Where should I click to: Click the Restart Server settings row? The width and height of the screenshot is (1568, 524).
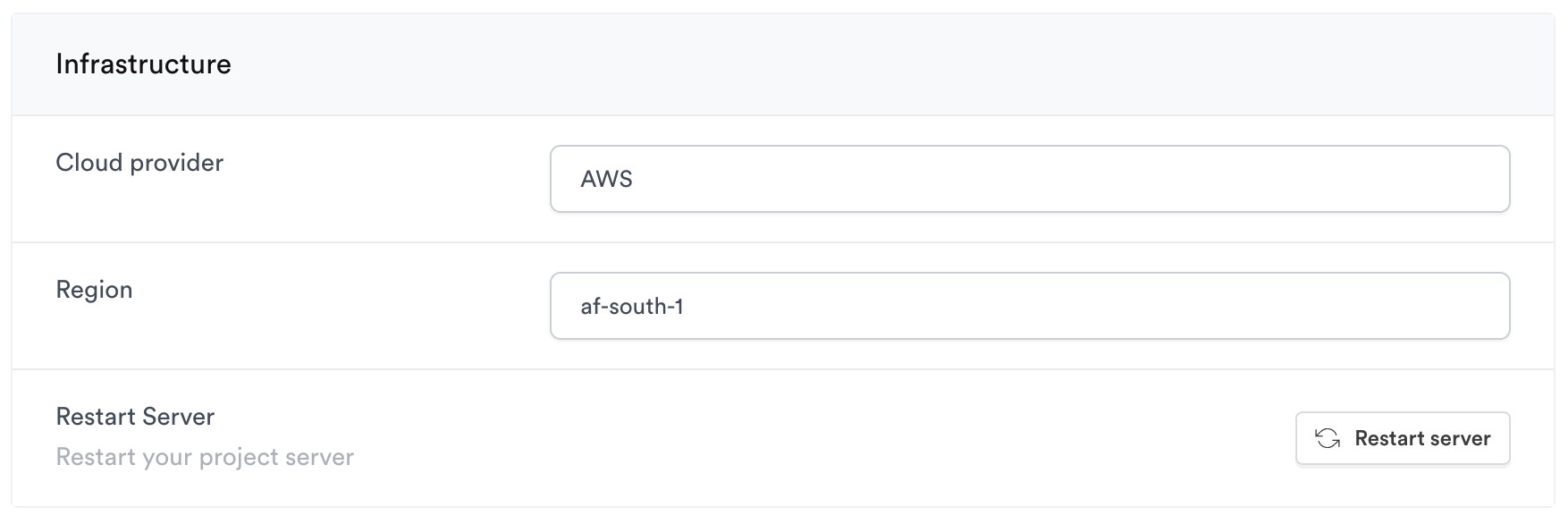(783, 438)
